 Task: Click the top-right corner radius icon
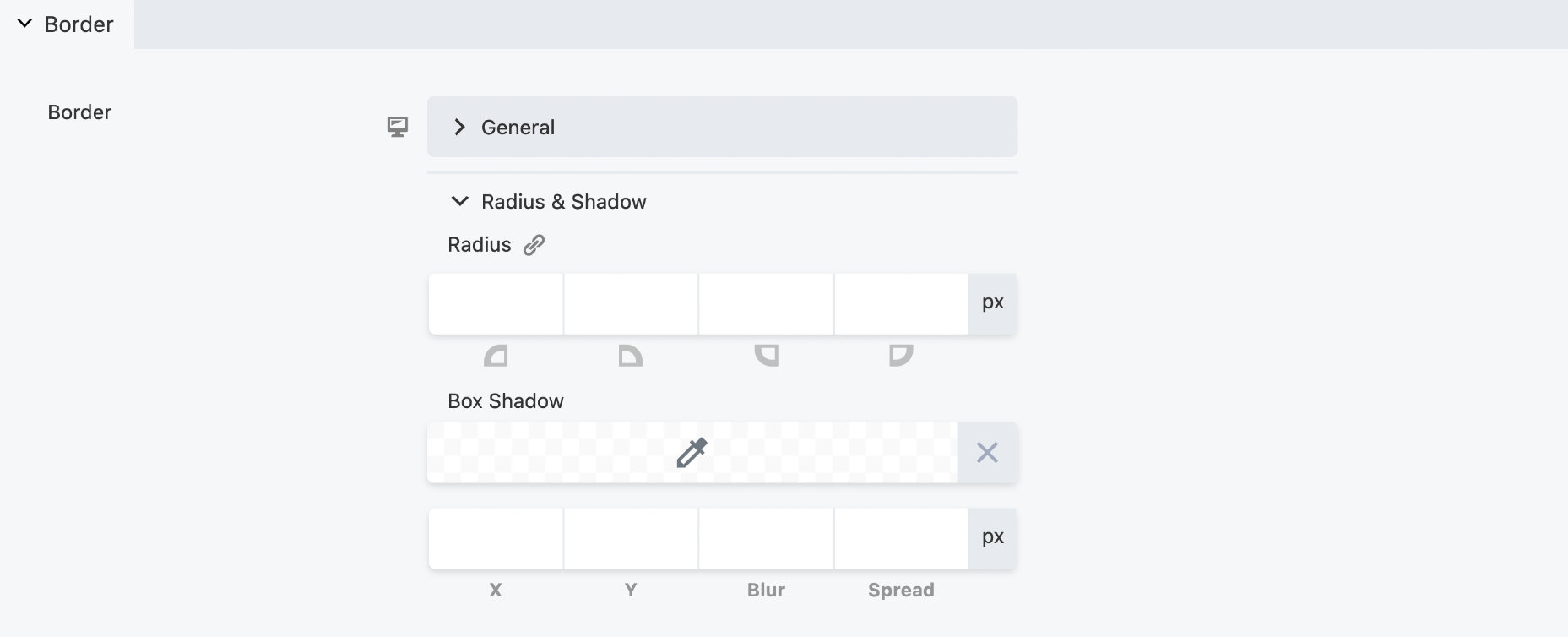pyautogui.click(x=630, y=356)
